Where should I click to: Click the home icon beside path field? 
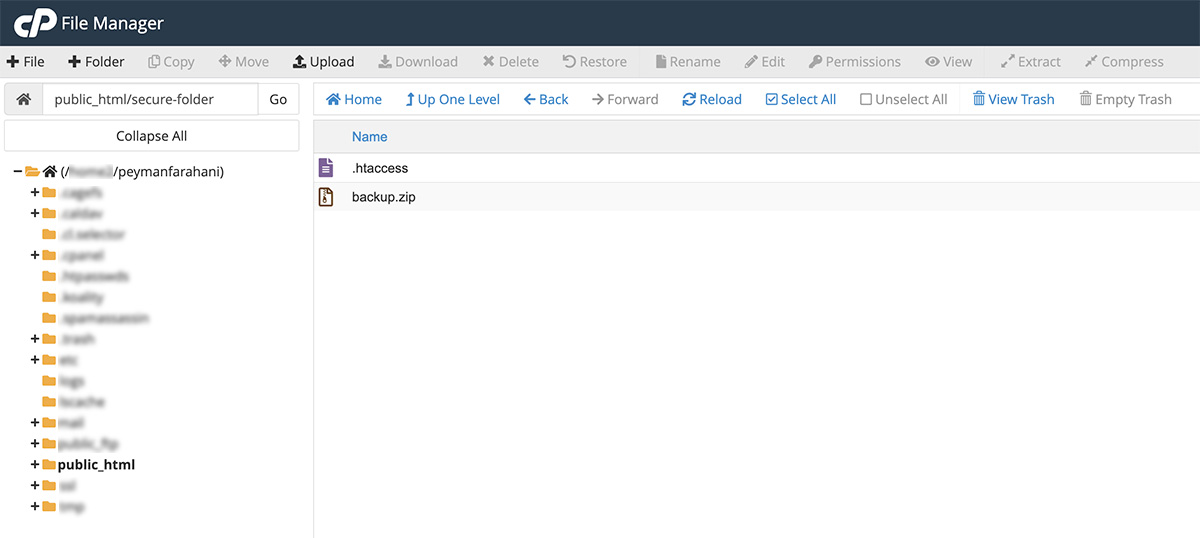[24, 99]
